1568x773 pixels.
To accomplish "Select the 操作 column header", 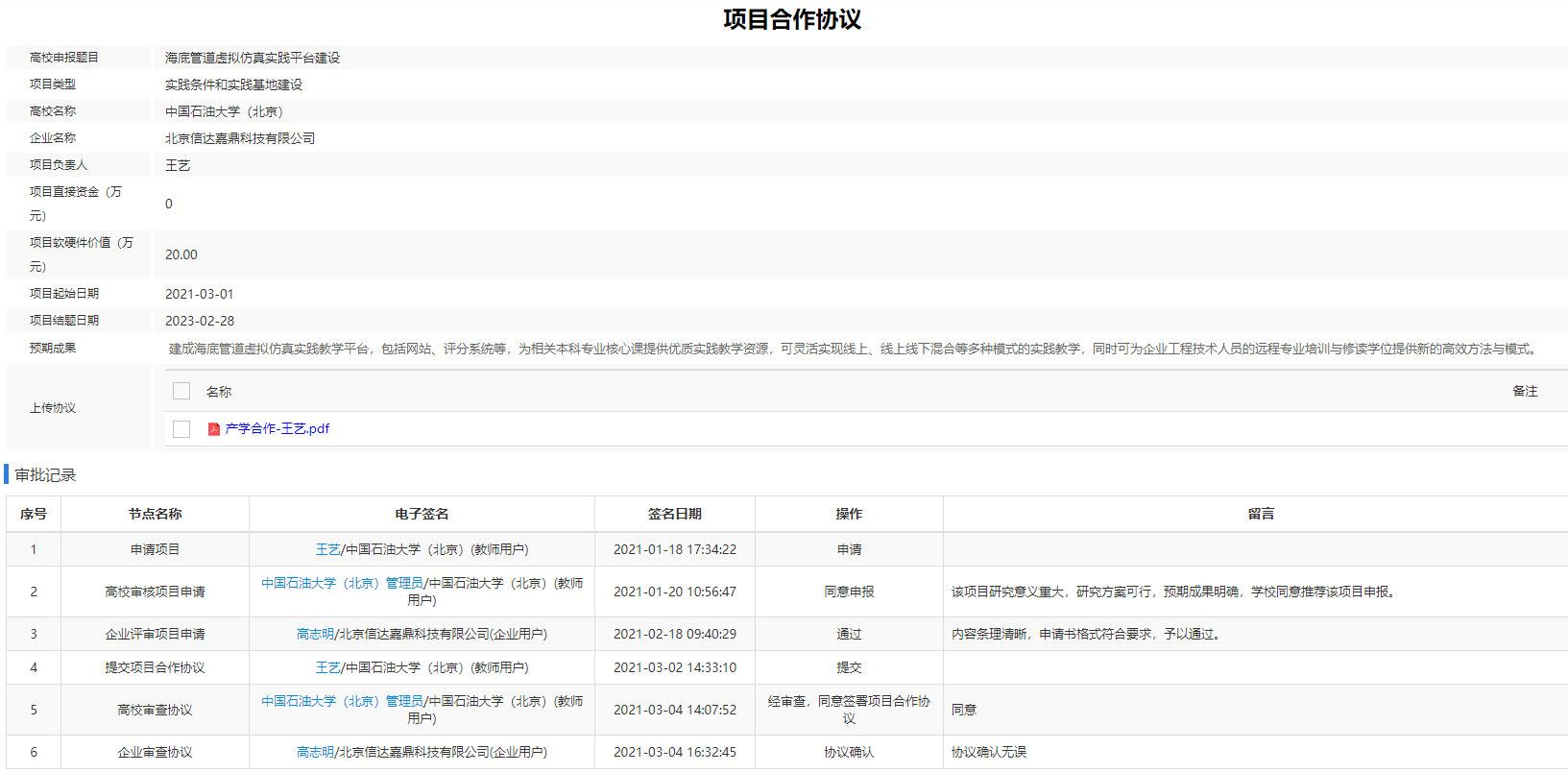I will tap(849, 515).
